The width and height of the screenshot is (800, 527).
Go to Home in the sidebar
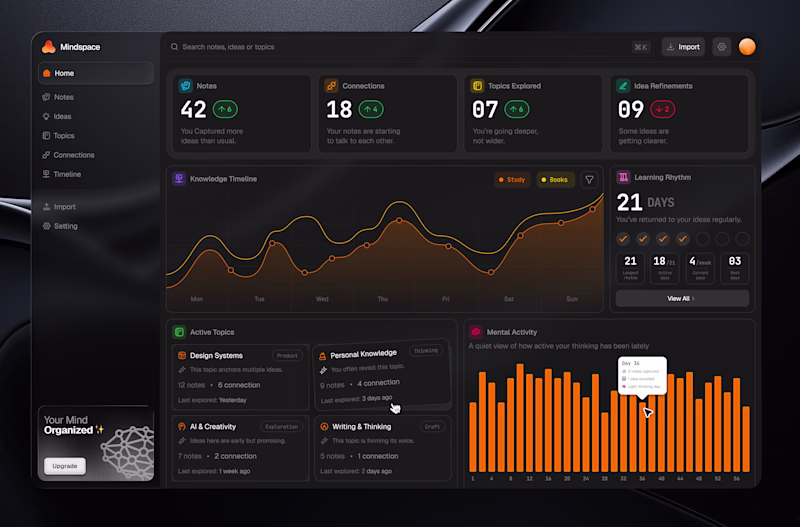(x=96, y=73)
